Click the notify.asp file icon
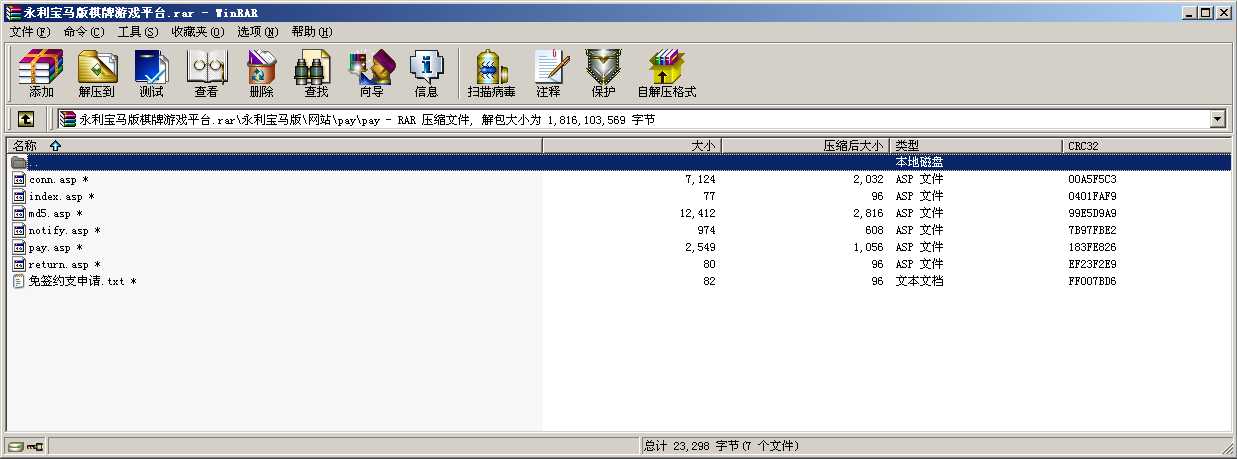This screenshot has height=459, width=1237. click(x=19, y=230)
